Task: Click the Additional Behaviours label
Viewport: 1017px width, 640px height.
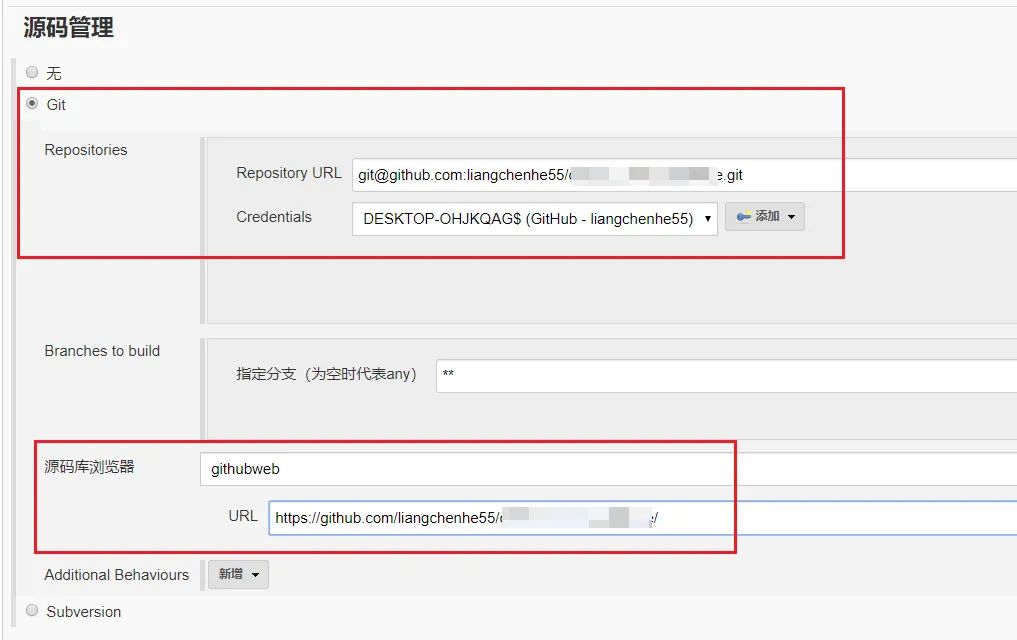Action: pyautogui.click(x=116, y=575)
